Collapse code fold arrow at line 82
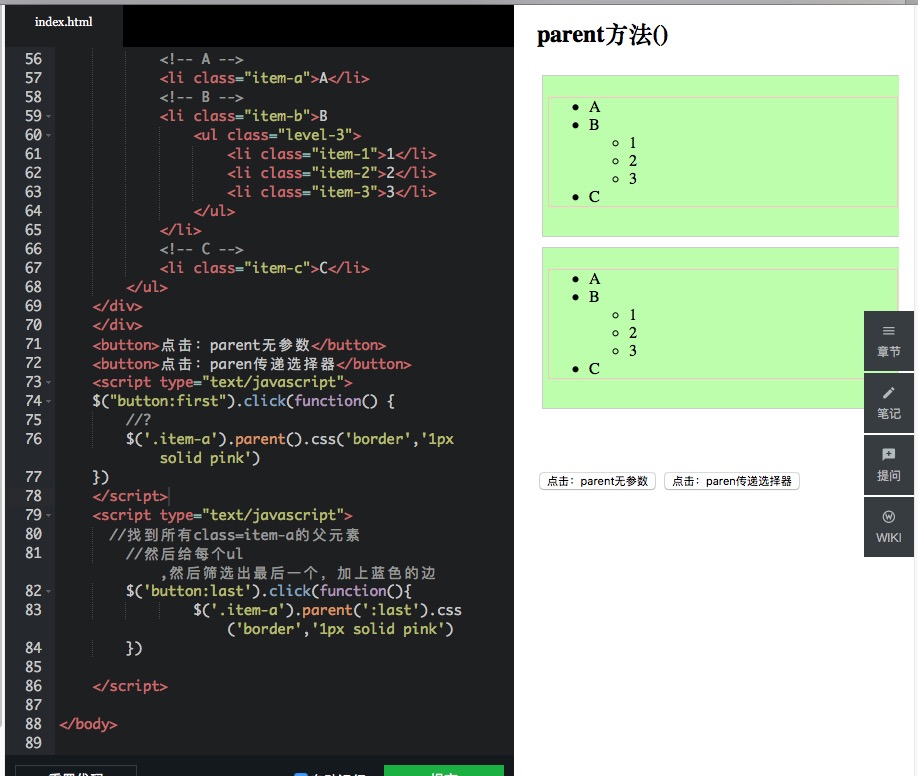 (x=49, y=592)
